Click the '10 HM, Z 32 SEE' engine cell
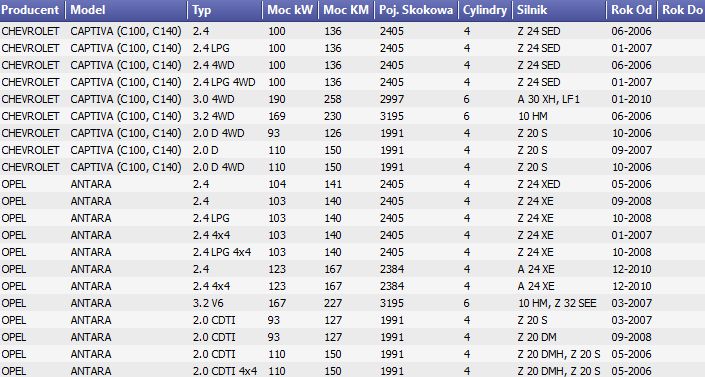705x377 pixels. pos(557,303)
